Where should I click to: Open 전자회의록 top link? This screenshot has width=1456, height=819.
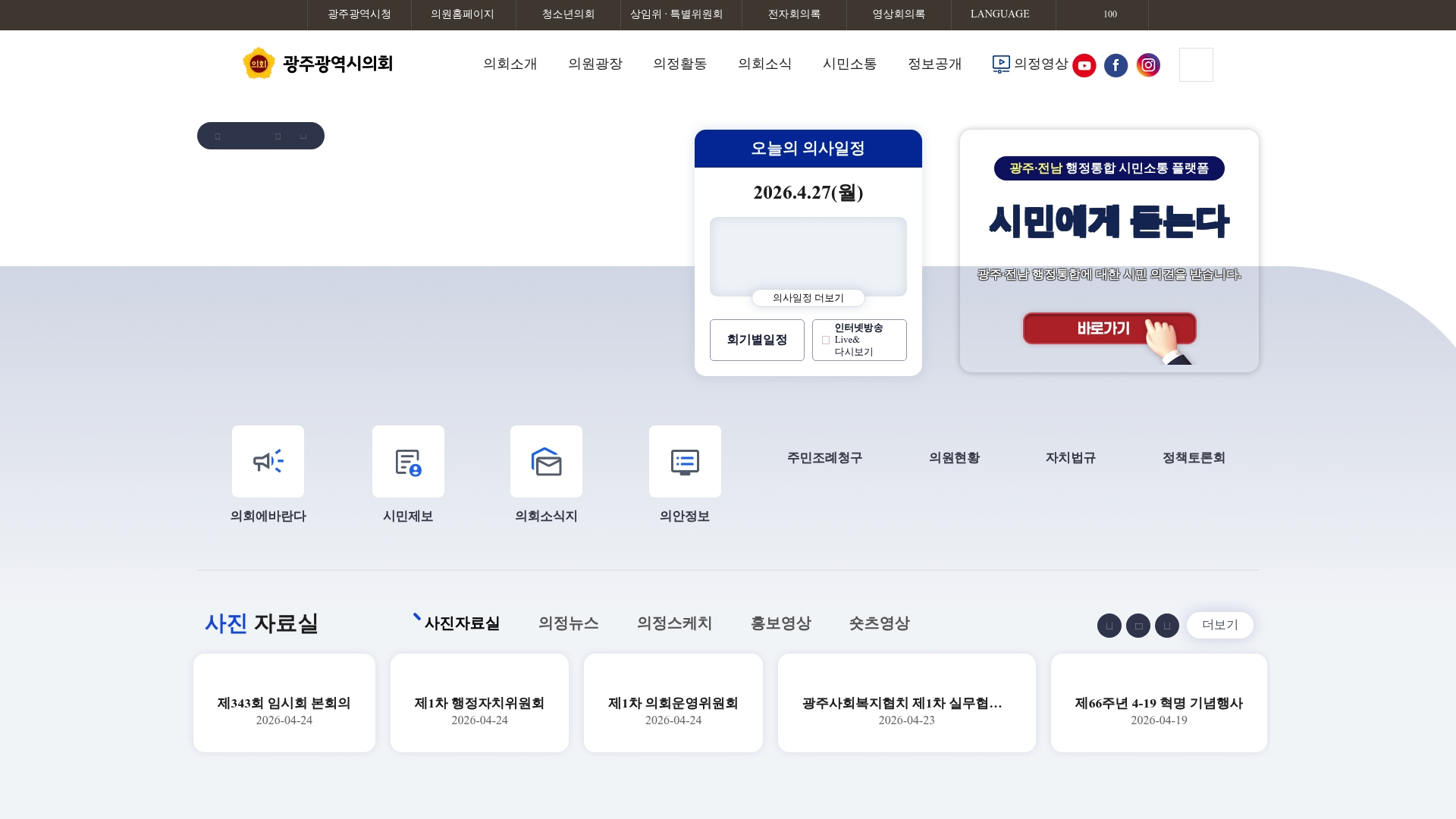(x=794, y=14)
